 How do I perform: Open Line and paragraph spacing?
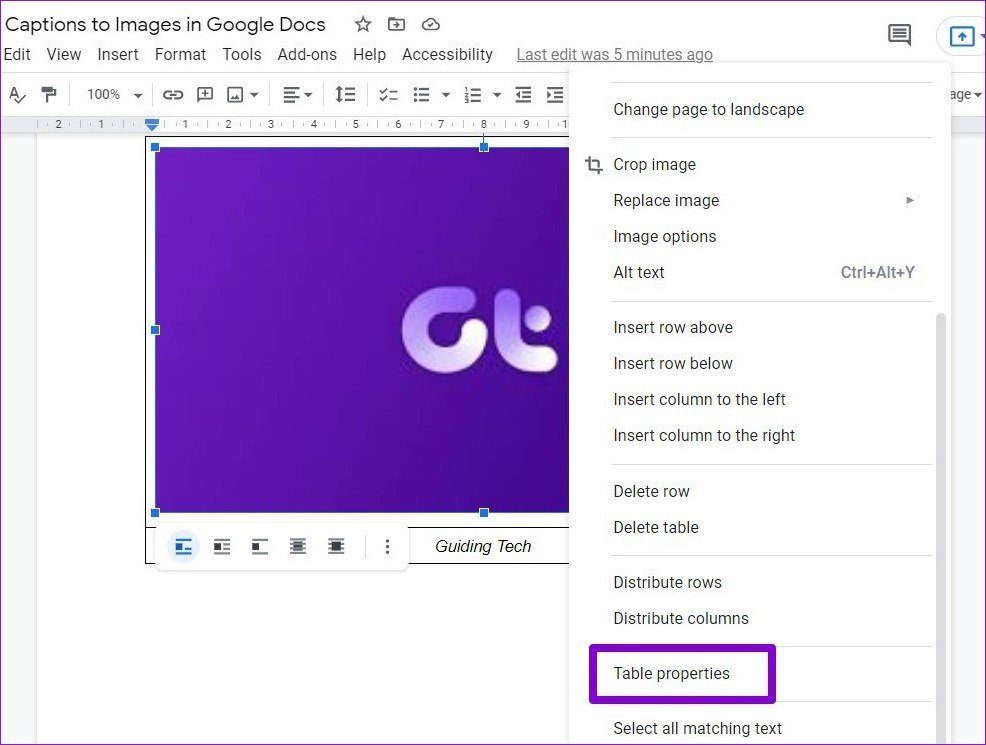(345, 94)
